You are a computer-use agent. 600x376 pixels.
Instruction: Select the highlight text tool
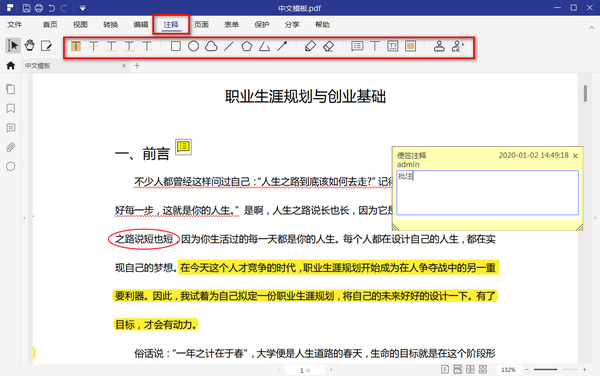[x=76, y=46]
